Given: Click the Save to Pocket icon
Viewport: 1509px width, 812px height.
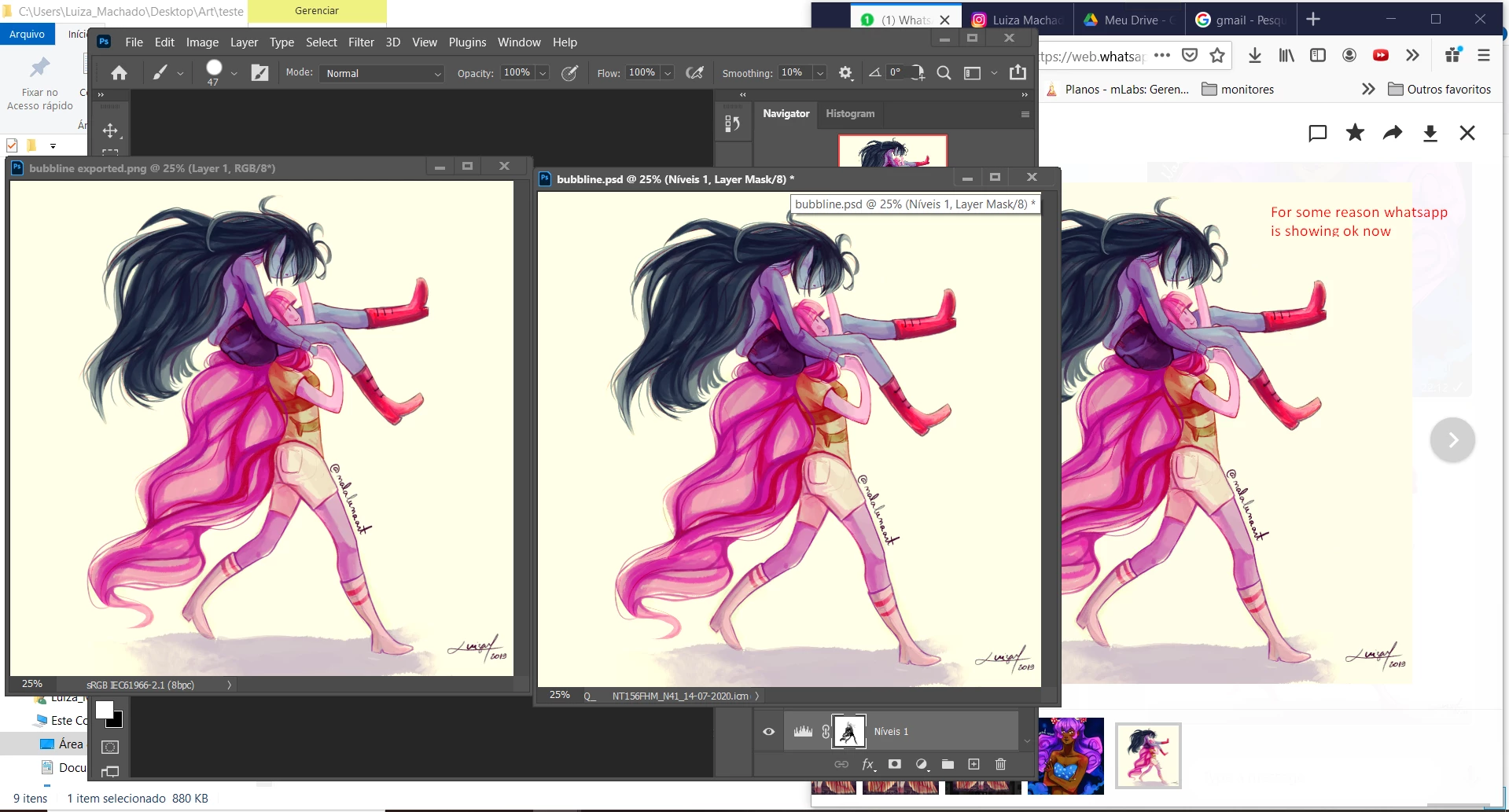Looking at the screenshot, I should [1190, 55].
